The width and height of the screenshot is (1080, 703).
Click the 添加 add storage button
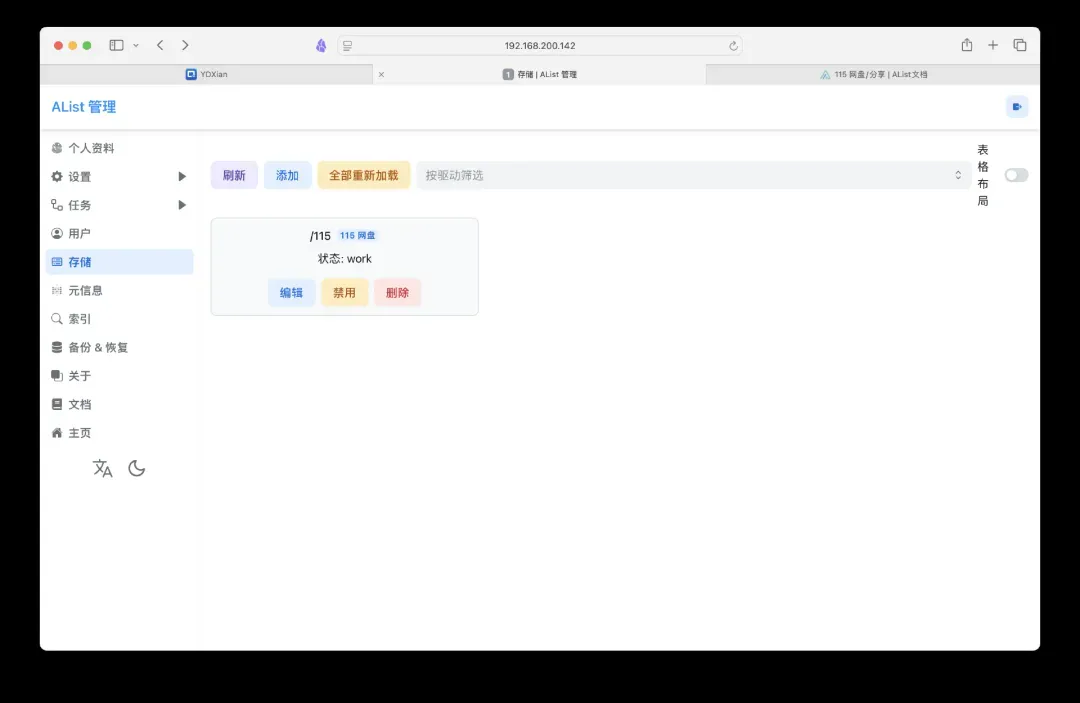[x=287, y=175]
